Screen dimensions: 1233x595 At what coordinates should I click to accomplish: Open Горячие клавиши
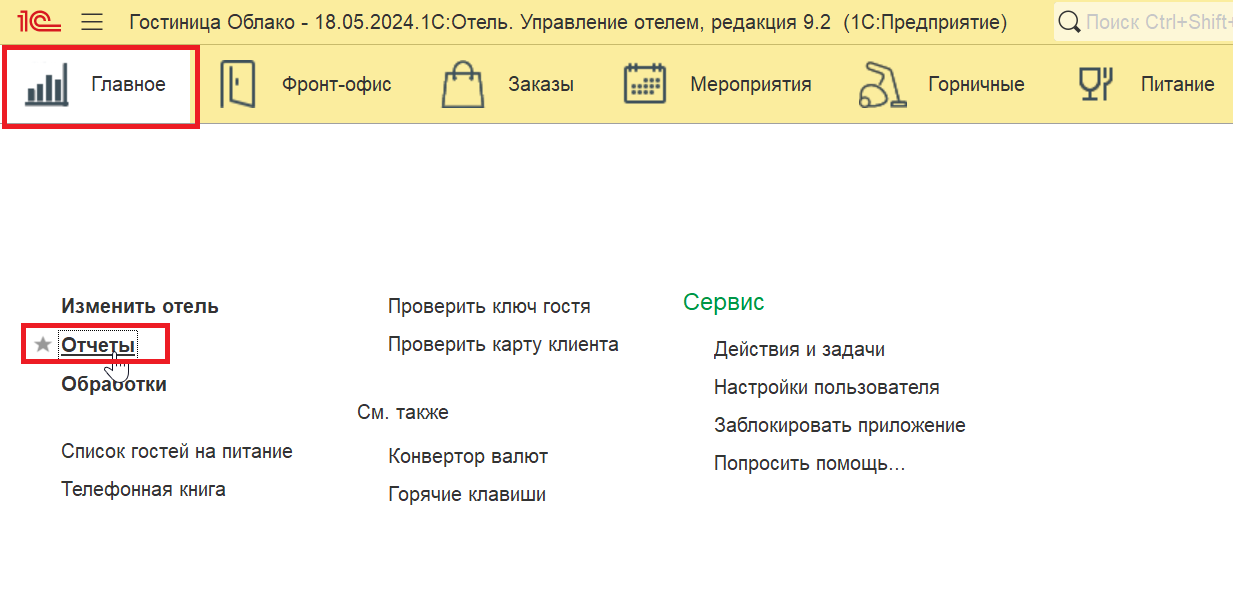point(467,495)
